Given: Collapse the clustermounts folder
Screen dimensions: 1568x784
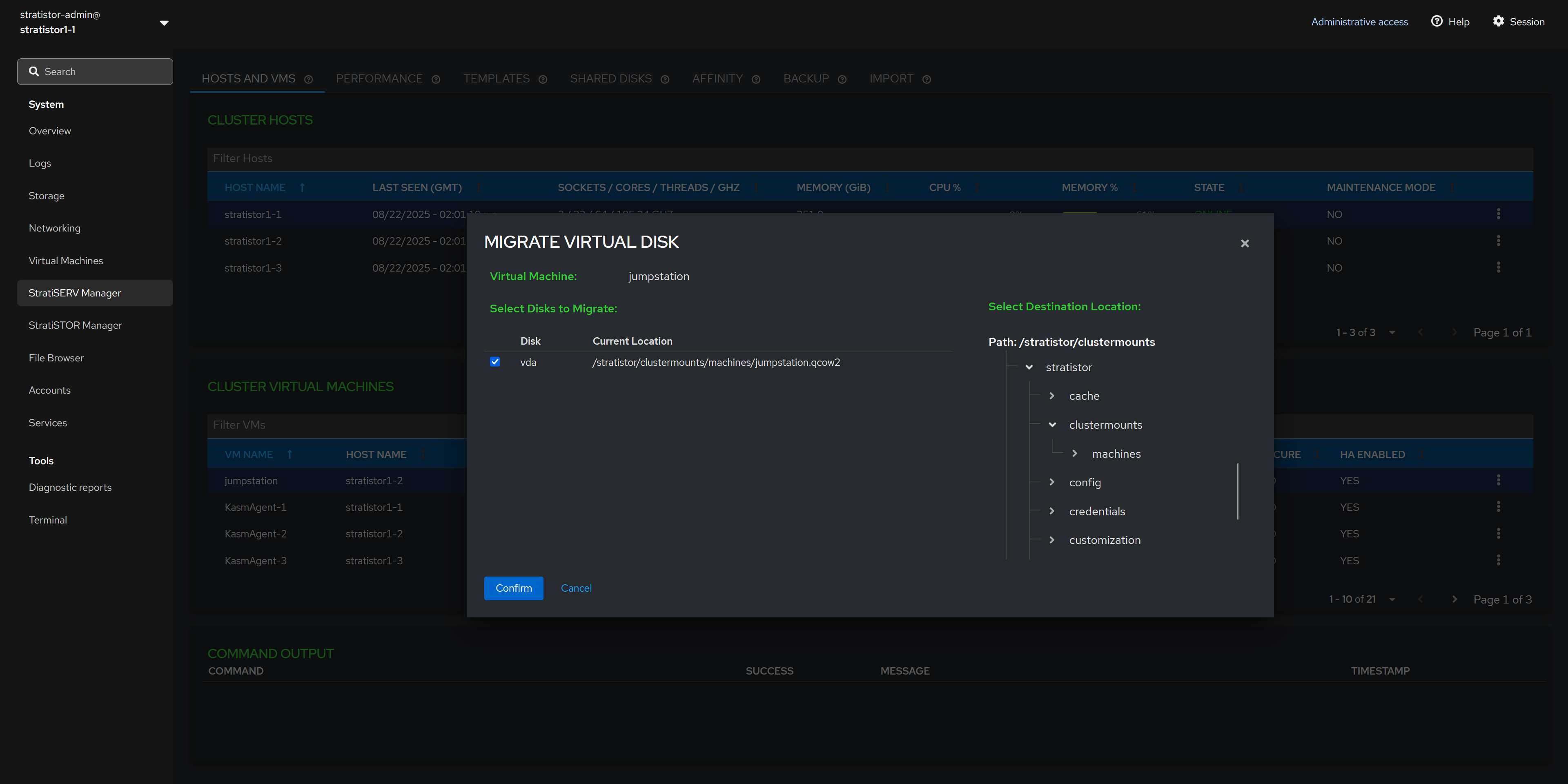Looking at the screenshot, I should tap(1052, 425).
